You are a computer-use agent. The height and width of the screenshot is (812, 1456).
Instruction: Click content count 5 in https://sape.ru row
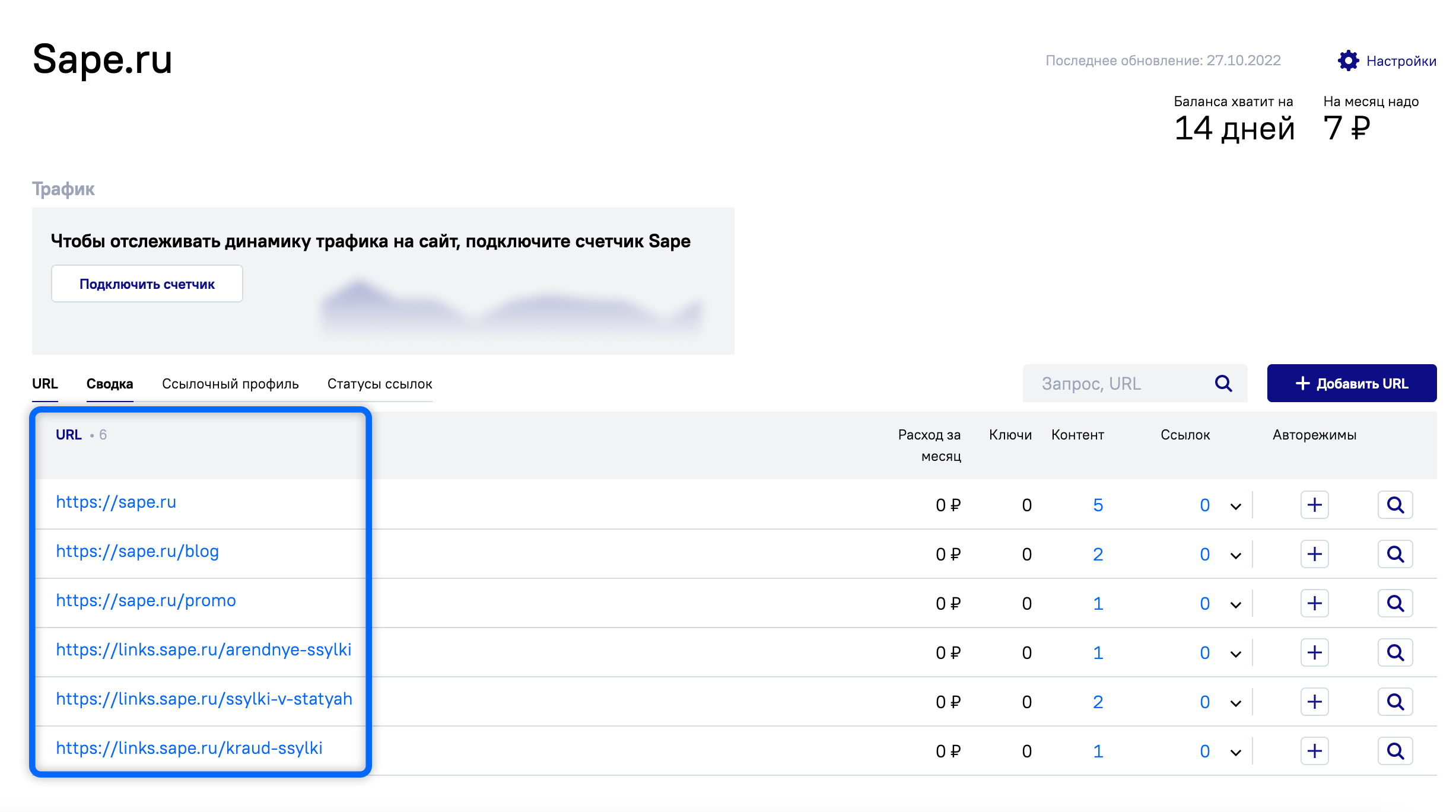(x=1098, y=505)
